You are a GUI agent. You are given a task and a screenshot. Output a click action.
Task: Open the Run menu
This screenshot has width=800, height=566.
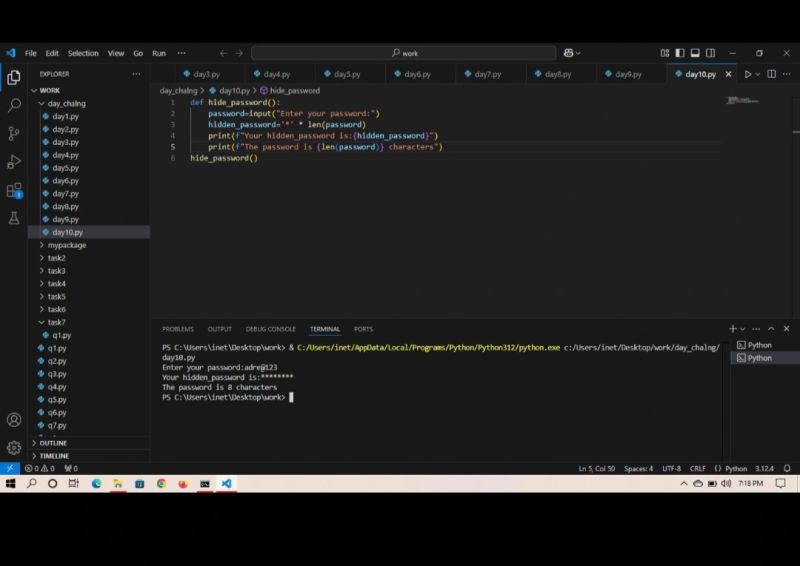tap(159, 53)
